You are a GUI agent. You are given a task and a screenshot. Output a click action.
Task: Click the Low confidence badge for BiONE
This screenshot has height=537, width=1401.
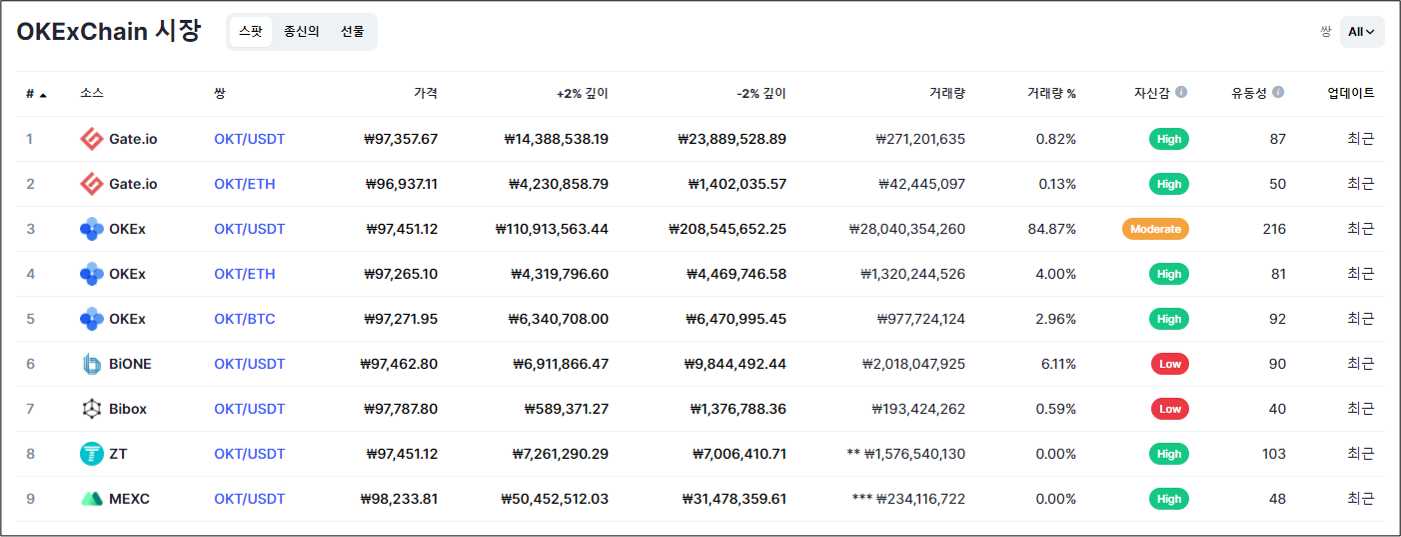tap(1169, 364)
